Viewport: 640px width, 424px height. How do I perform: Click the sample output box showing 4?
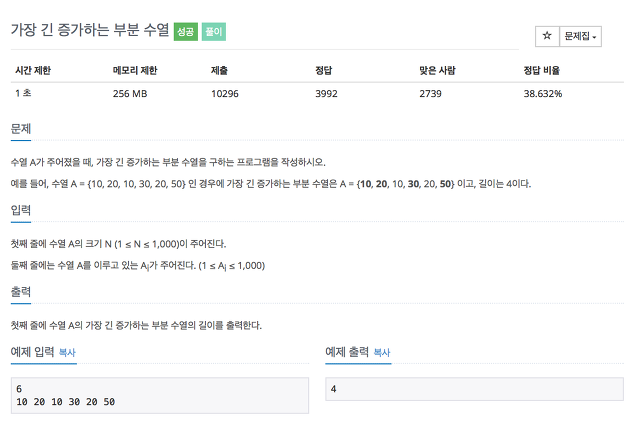(x=474, y=389)
